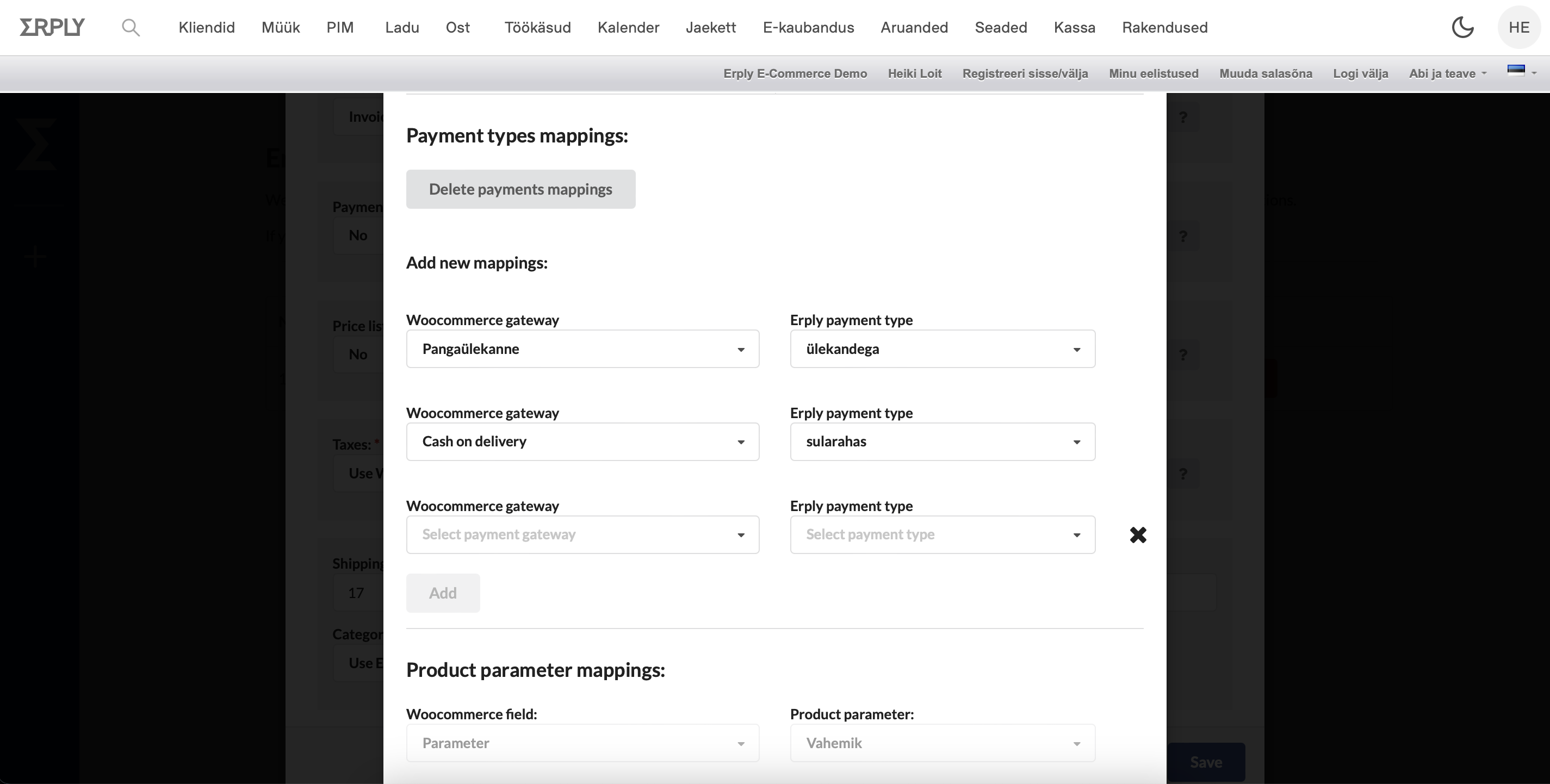Click the Heiki Loit user link

[915, 73]
